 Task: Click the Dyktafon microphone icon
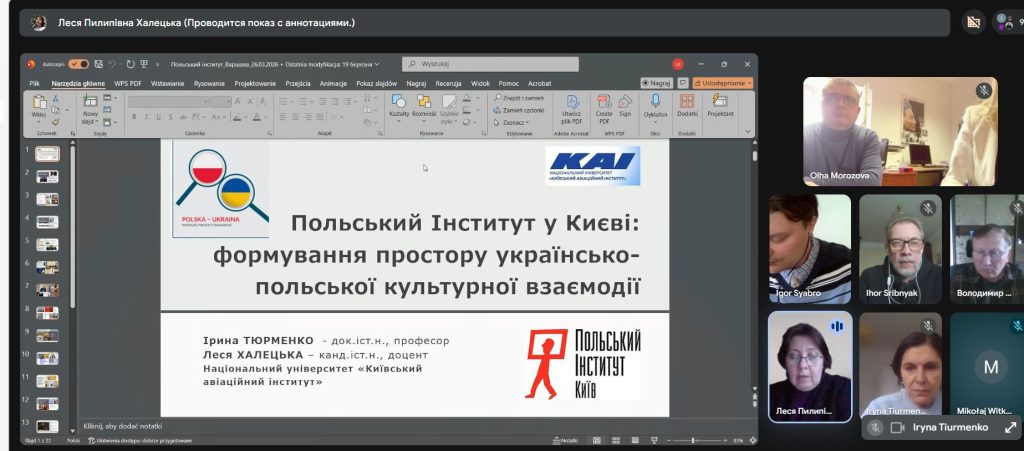(656, 104)
